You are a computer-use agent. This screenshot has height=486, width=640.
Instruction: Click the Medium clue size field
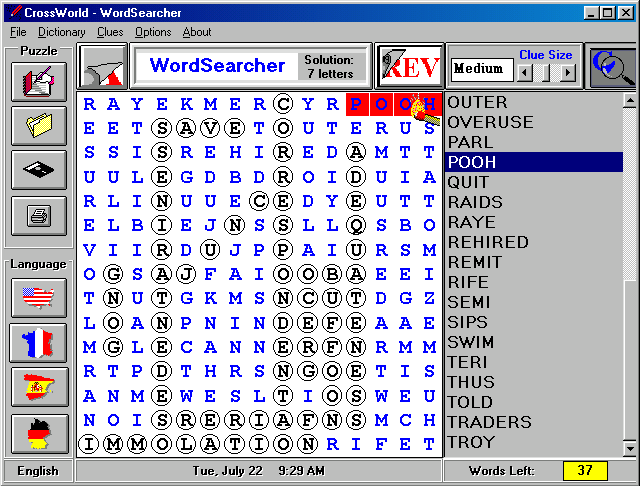(482, 69)
